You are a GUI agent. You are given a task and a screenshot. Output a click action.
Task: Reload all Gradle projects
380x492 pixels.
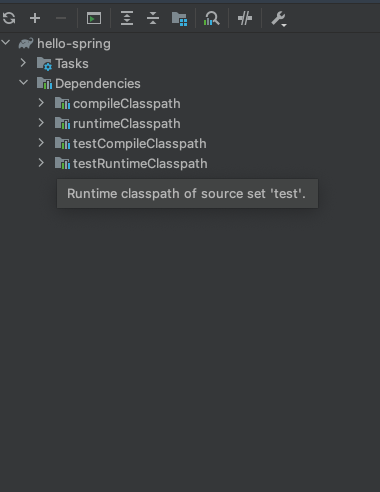pos(9,18)
